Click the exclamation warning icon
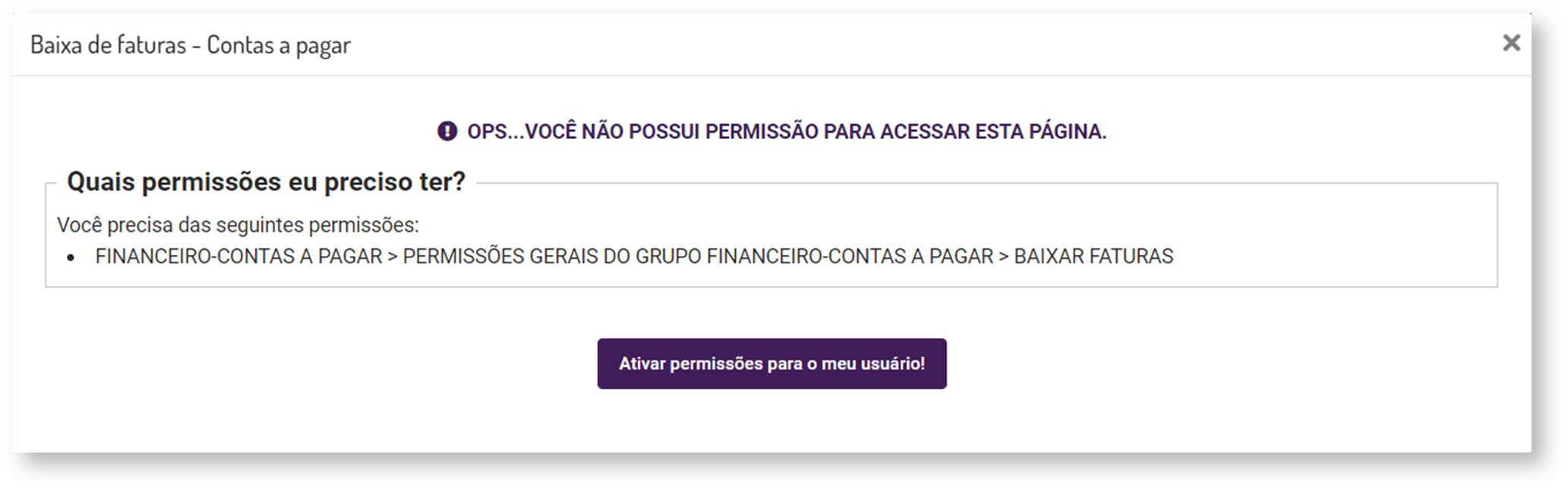Viewport: 1568px width, 489px height. [x=447, y=131]
